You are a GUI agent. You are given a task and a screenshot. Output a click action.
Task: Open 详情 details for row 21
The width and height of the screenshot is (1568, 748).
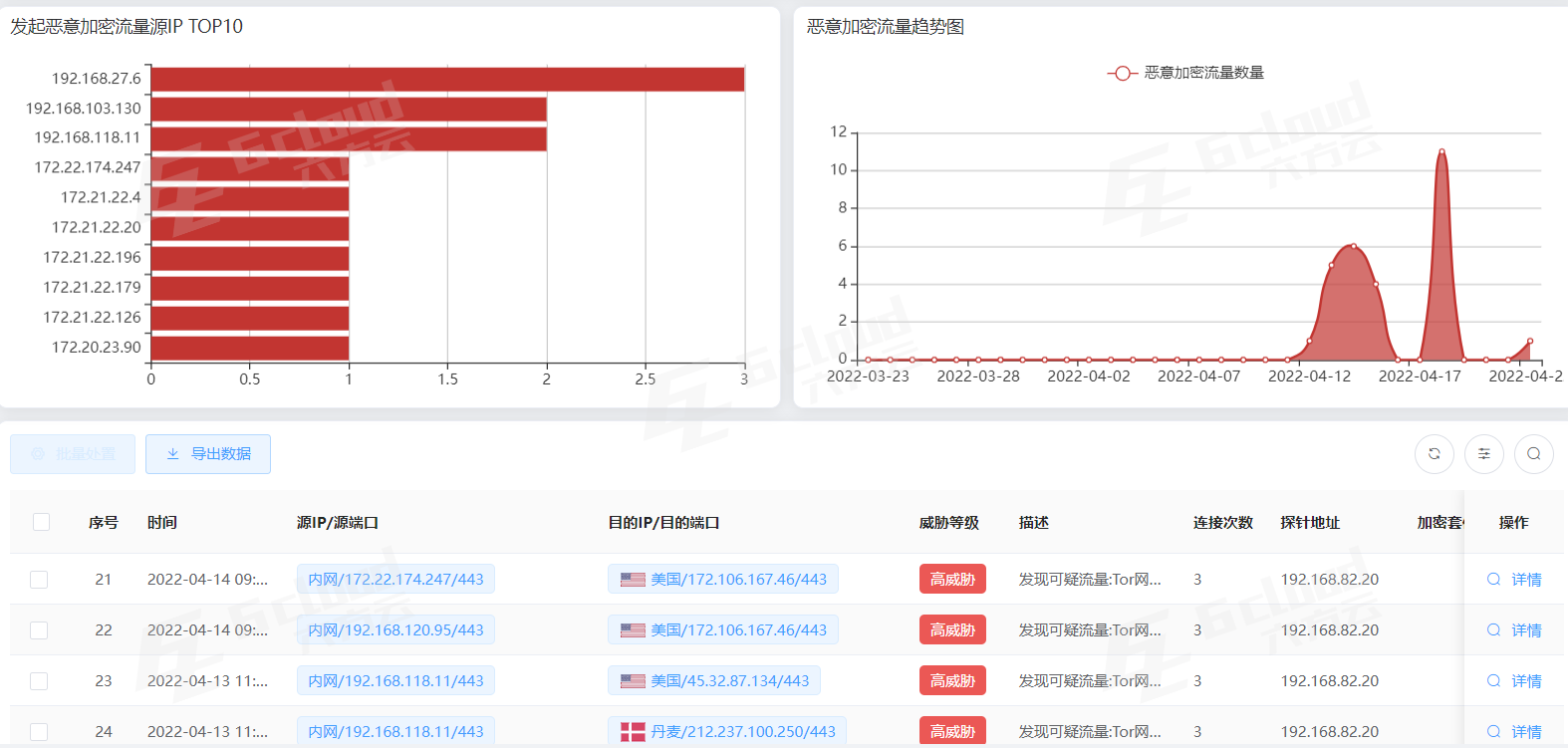click(1514, 580)
